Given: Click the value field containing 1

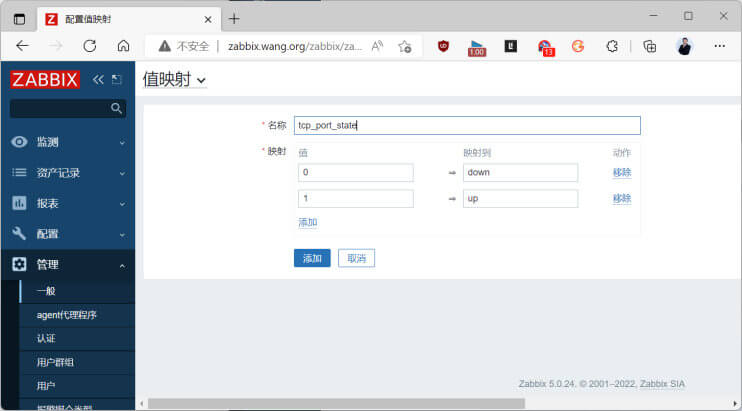Looking at the screenshot, I should pyautogui.click(x=356, y=198).
